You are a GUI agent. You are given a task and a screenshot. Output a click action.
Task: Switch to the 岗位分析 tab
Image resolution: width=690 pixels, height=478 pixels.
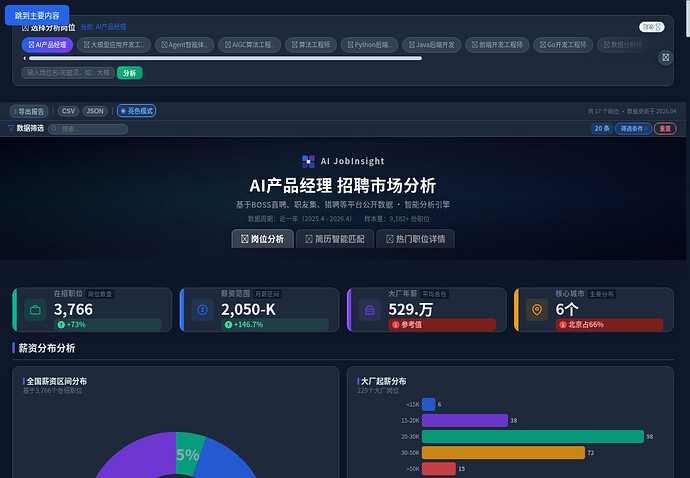[262, 239]
